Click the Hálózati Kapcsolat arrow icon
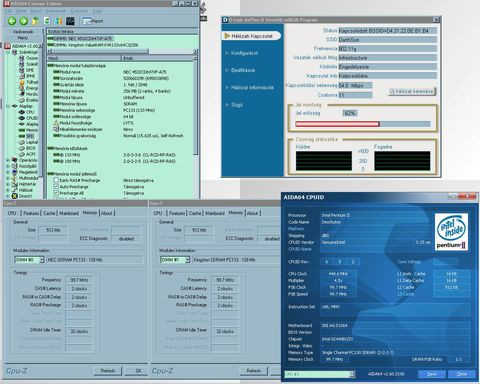This screenshot has width=480, height=384. 227,36
